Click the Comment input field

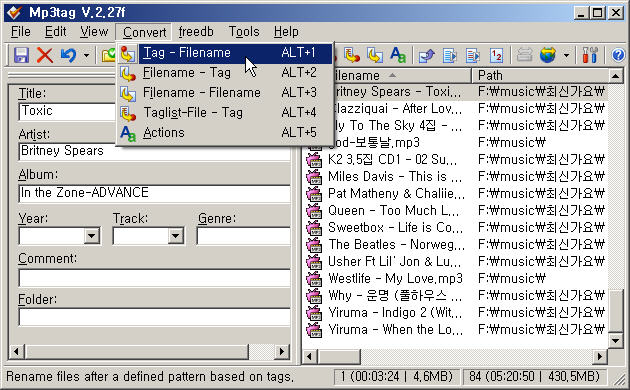point(154,278)
